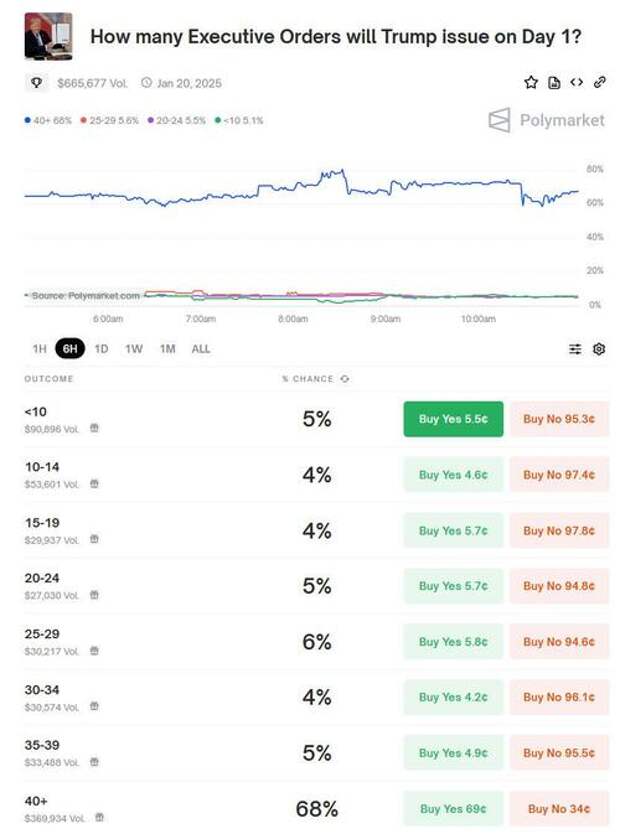
Task: Click Buy Yes 5.5¢ for <10
Action: pos(453,419)
